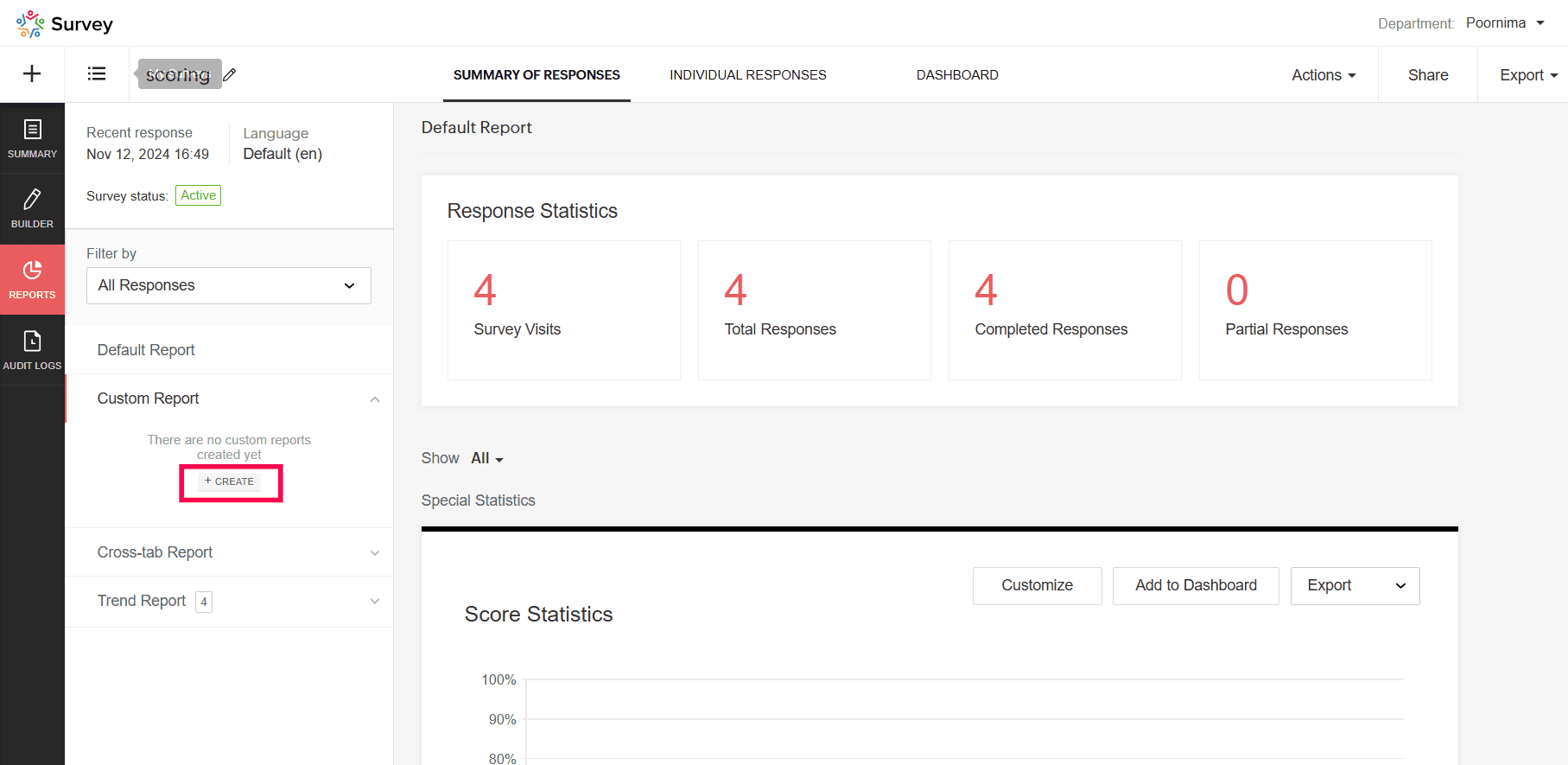Viewport: 1568px width, 765px height.
Task: Click the Total Responses statistic card
Action: point(815,310)
